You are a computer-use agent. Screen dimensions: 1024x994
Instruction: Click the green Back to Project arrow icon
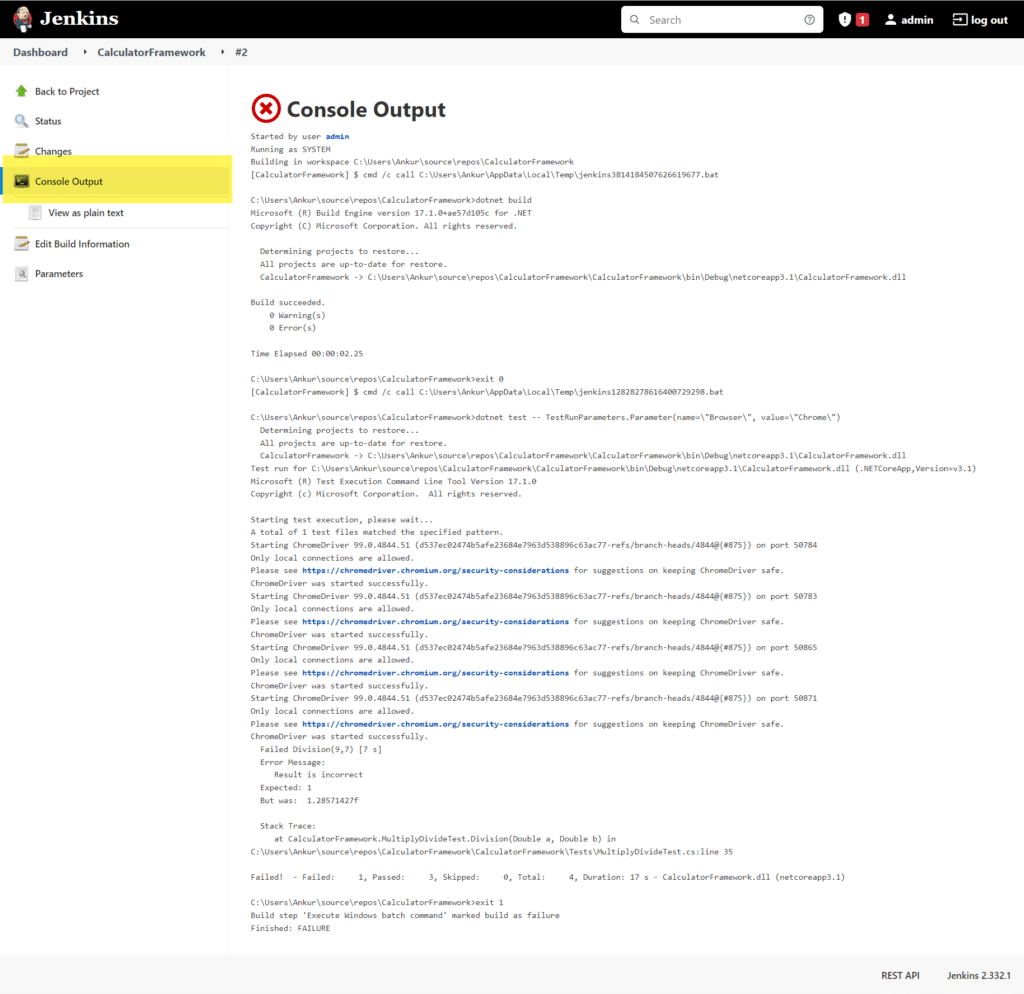pos(22,91)
